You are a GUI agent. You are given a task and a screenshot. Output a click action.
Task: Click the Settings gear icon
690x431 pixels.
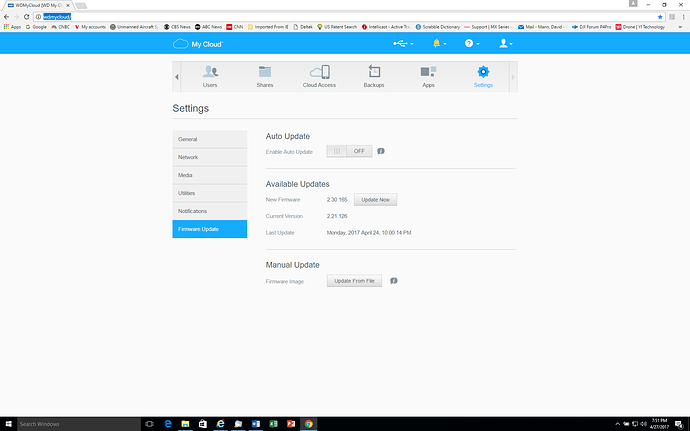(x=483, y=71)
